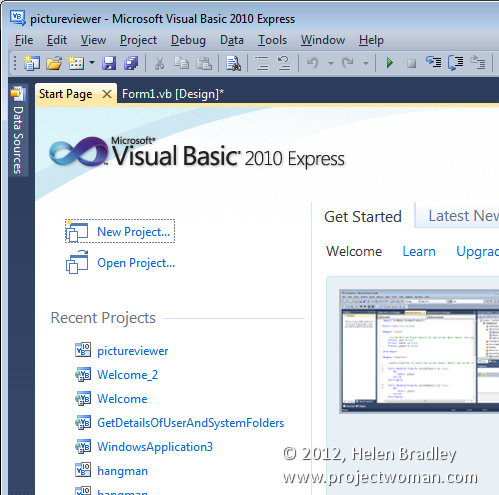The width and height of the screenshot is (499, 495).
Task: Open recent project GetDetailsOfUserAndSystemFolders
Action: point(190,423)
